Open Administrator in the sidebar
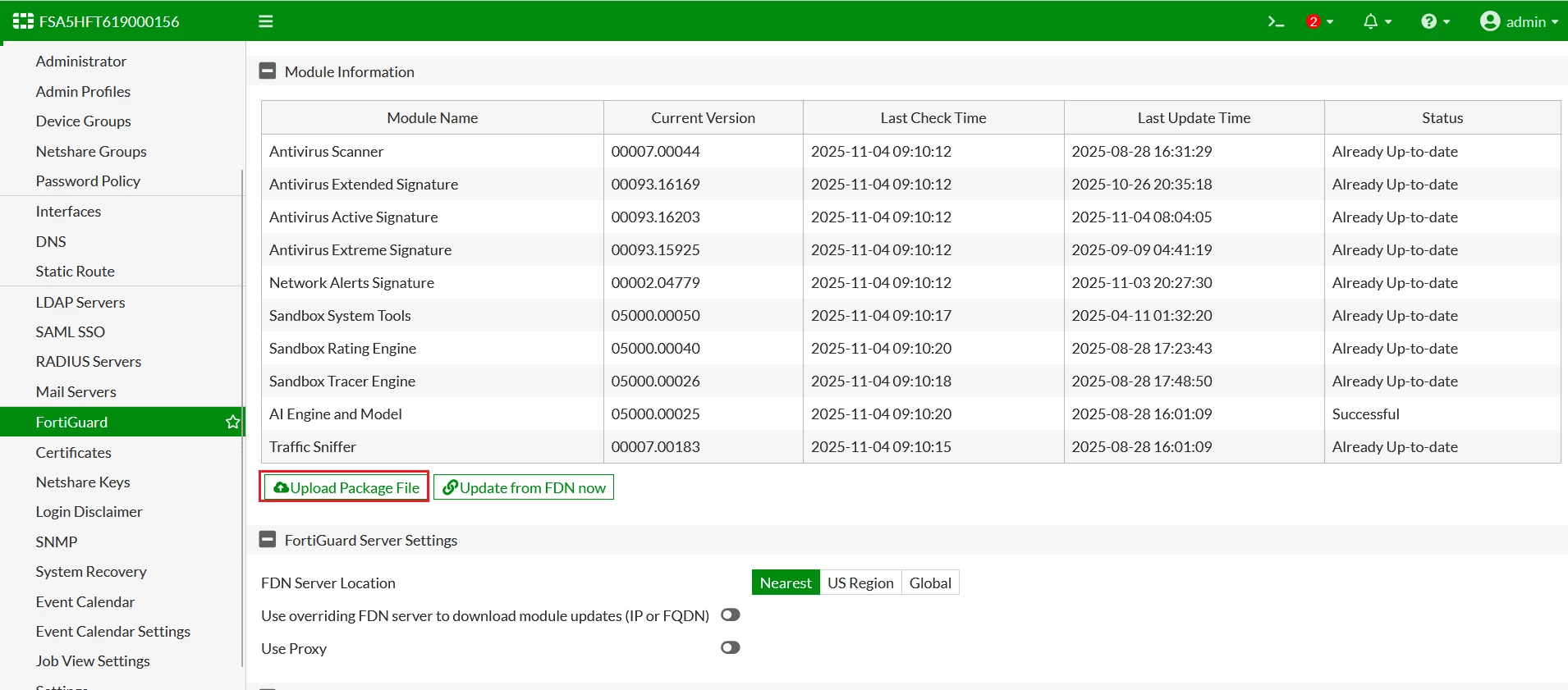Screen dimensions: 1568x690 click(x=81, y=61)
